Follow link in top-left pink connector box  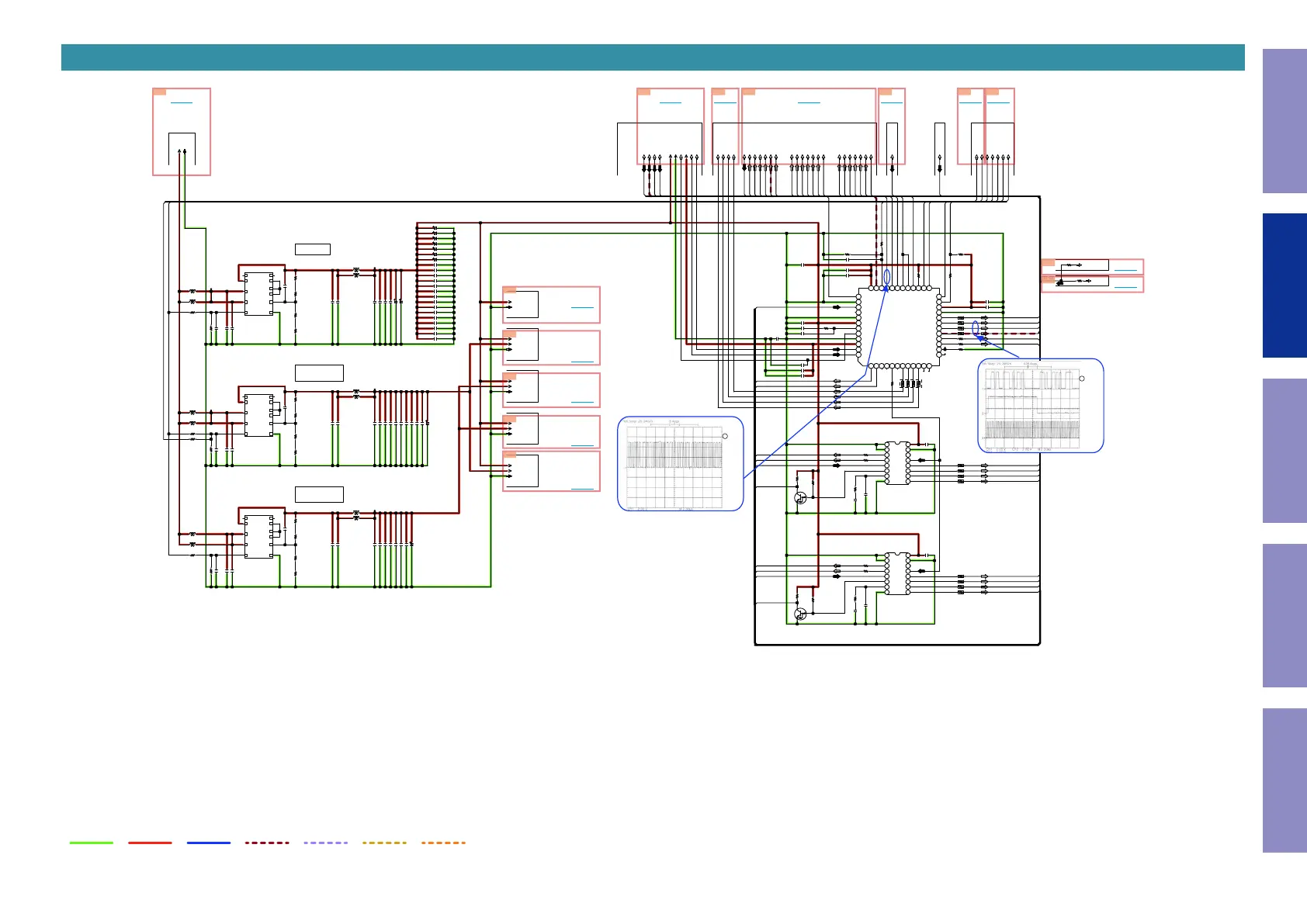(x=181, y=102)
